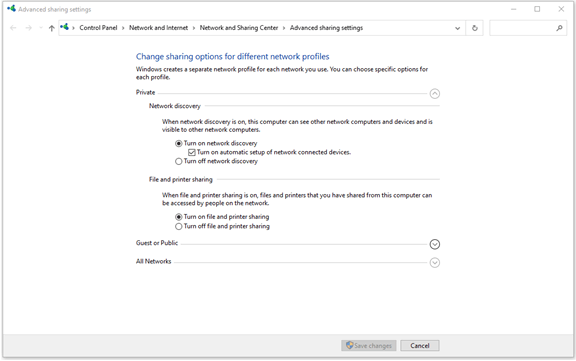Screen dimensions: 576x361
Task: Open Control Panel breadcrumb
Action: tap(98, 28)
